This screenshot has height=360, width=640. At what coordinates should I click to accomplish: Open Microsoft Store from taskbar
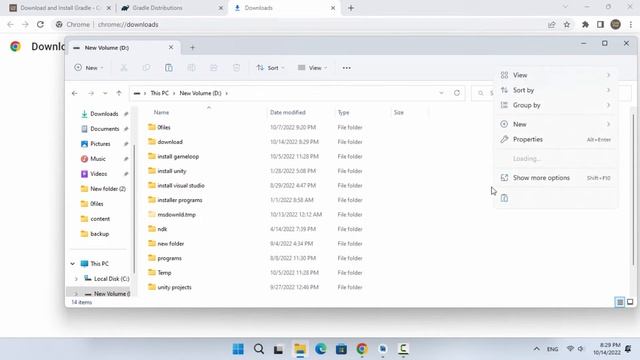341,349
